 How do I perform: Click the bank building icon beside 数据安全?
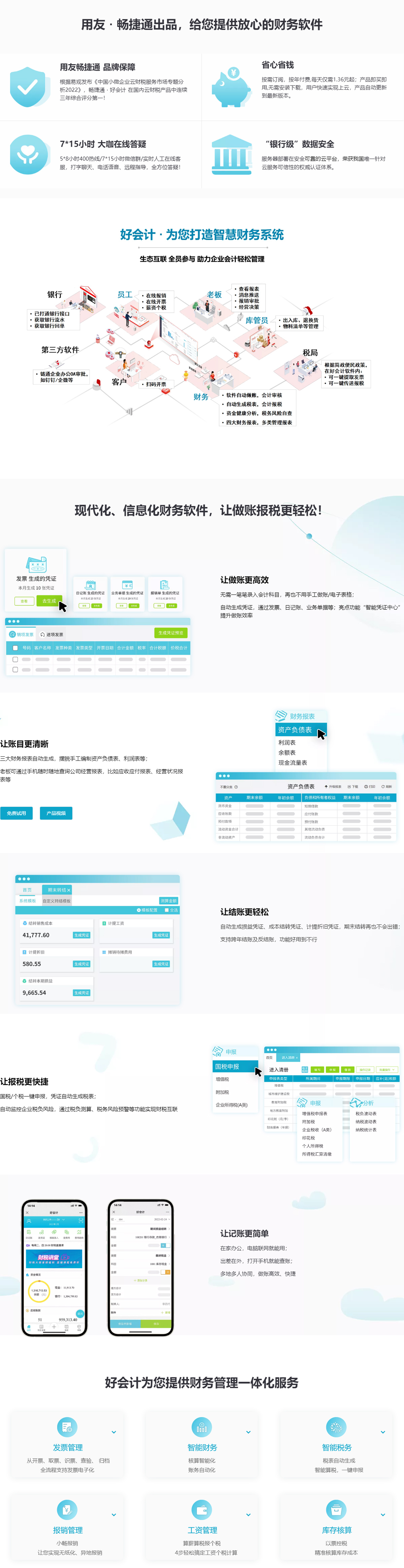click(232, 155)
